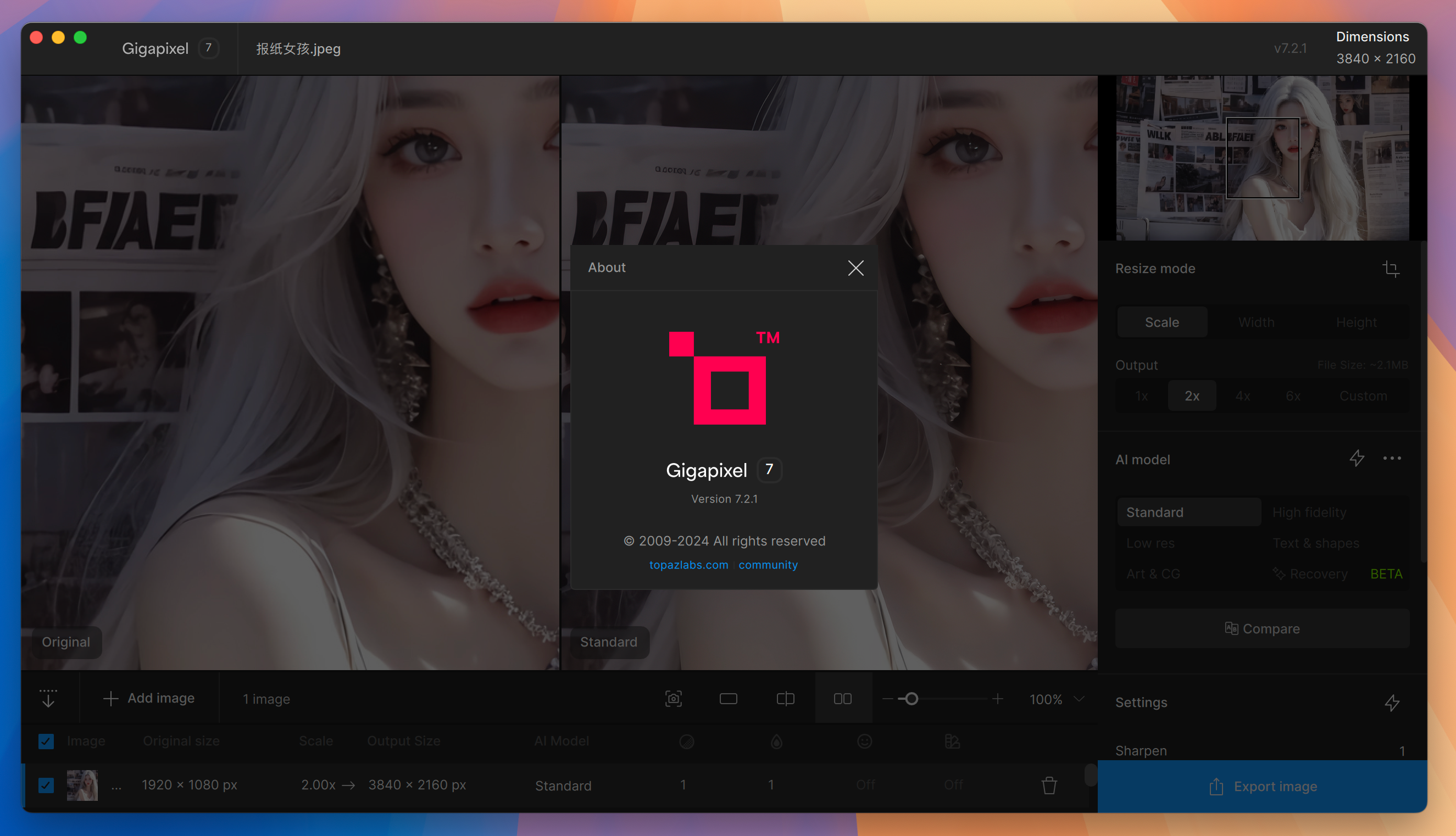Toggle the checkbox for image row

(x=47, y=784)
